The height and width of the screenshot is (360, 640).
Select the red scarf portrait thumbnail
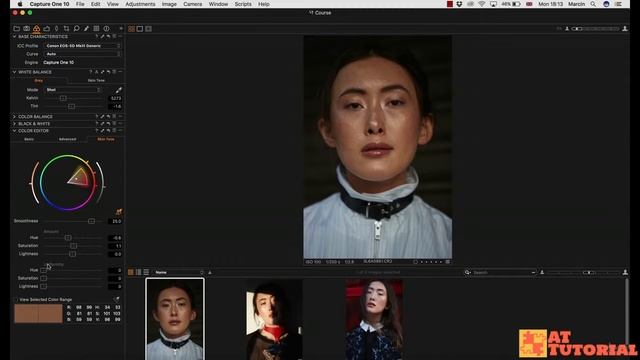[x=274, y=319]
